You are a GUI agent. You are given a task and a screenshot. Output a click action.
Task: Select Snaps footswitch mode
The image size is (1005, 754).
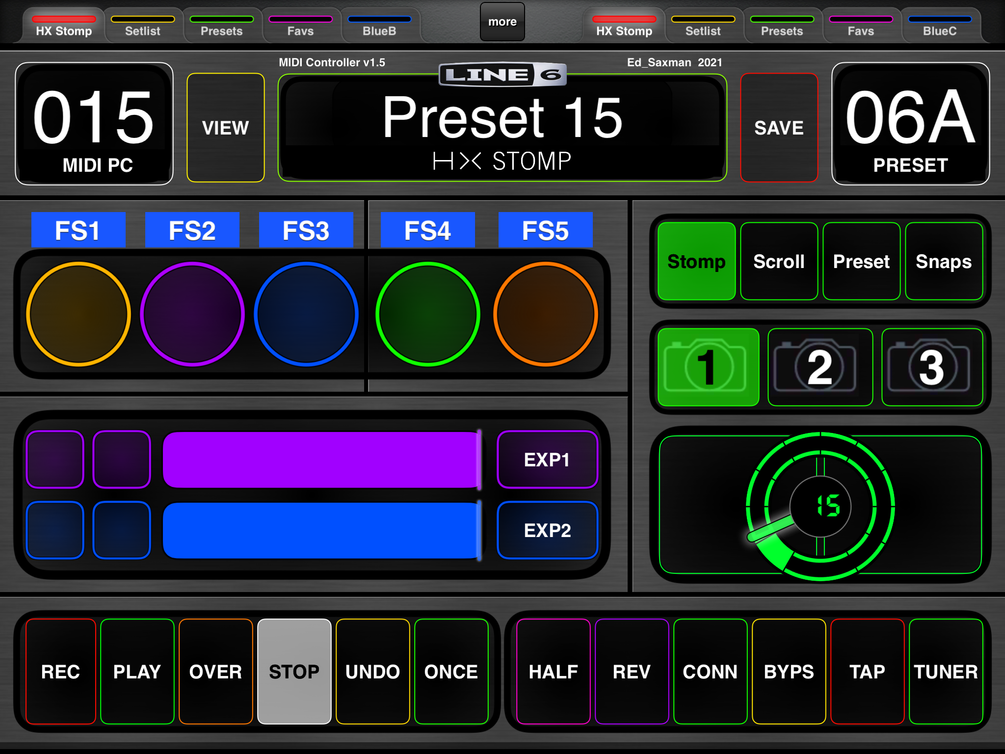click(x=944, y=262)
